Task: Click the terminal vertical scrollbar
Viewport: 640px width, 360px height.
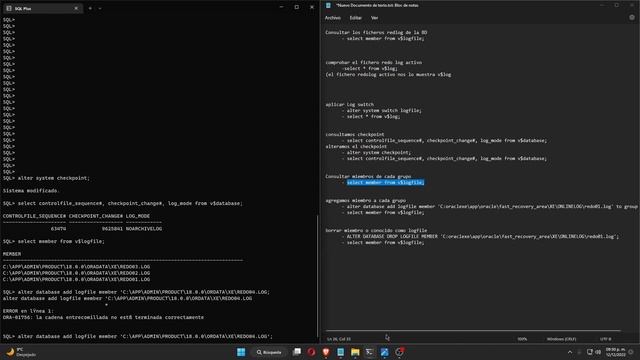Action: pos(317,276)
